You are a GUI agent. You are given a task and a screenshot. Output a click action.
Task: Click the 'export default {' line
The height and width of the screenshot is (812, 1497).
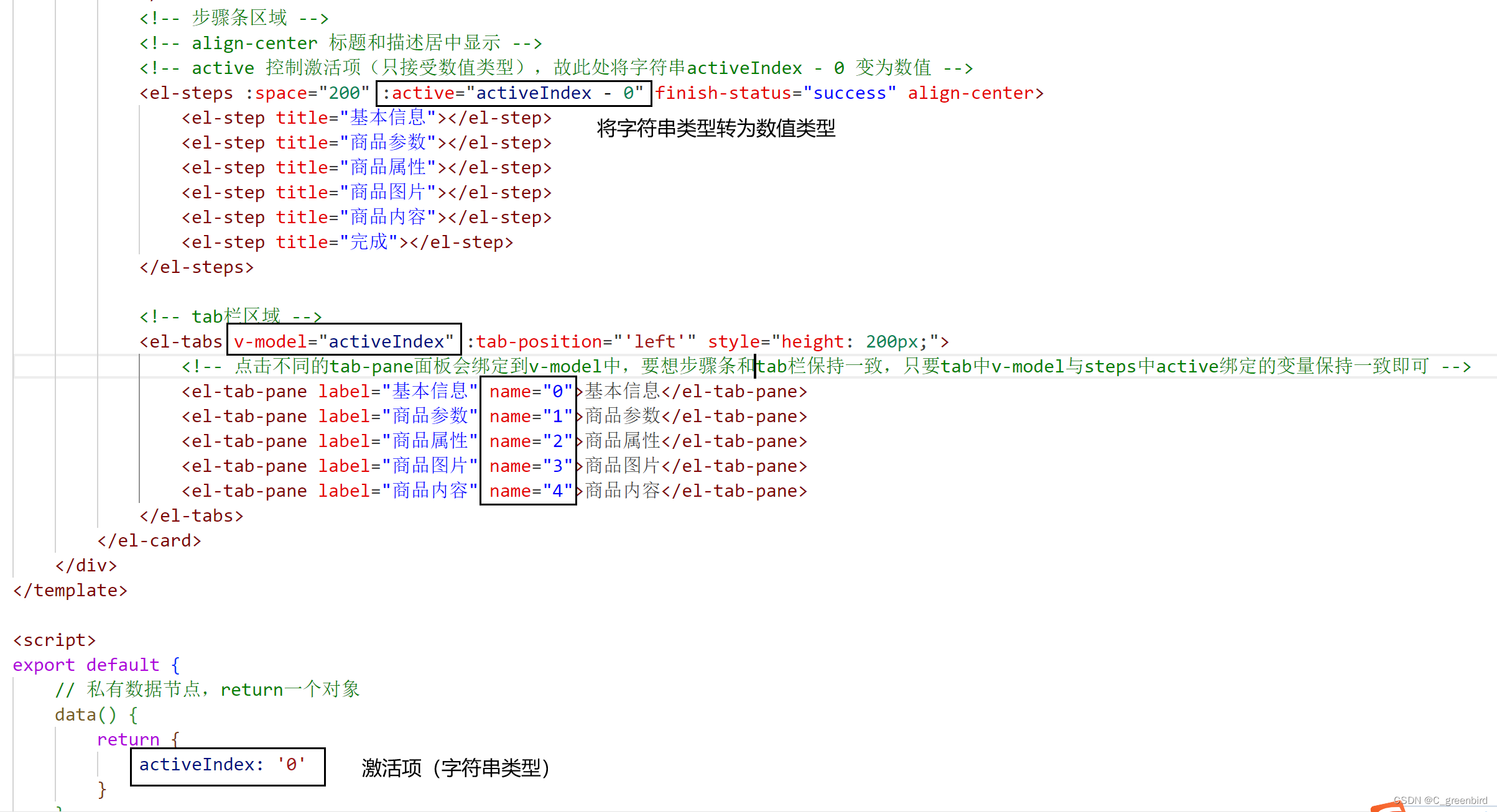tap(96, 665)
